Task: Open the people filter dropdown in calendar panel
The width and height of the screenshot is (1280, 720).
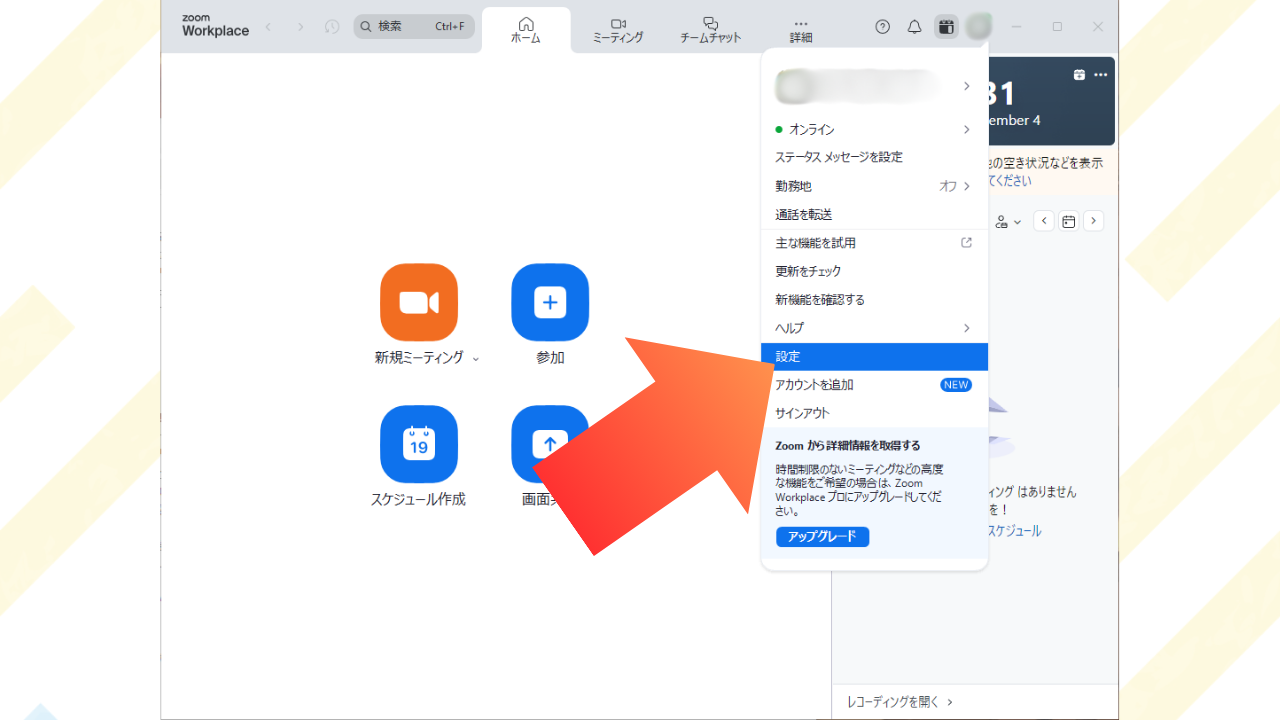Action: coord(1008,221)
